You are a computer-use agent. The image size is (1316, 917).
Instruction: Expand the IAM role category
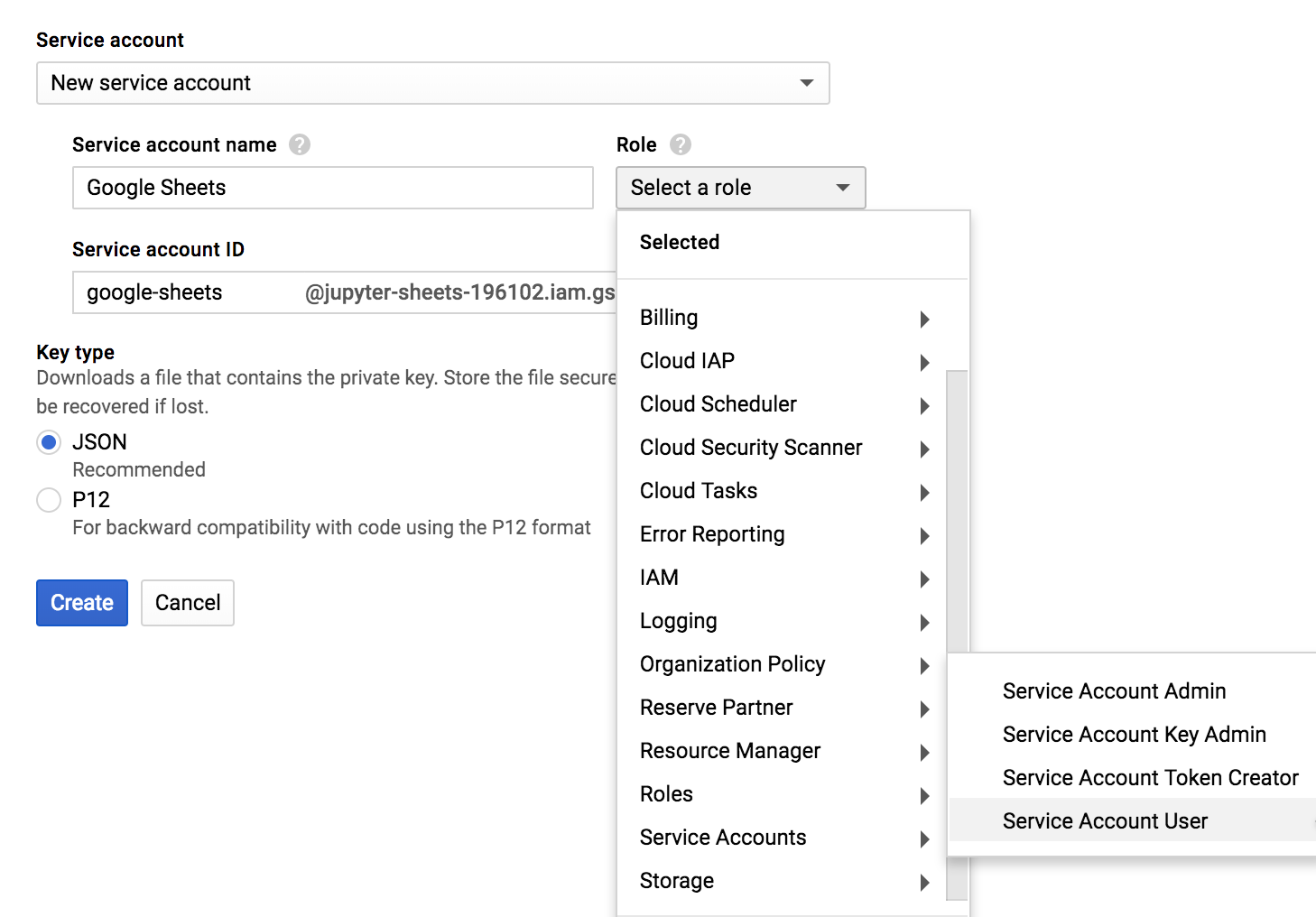pyautogui.click(x=782, y=578)
